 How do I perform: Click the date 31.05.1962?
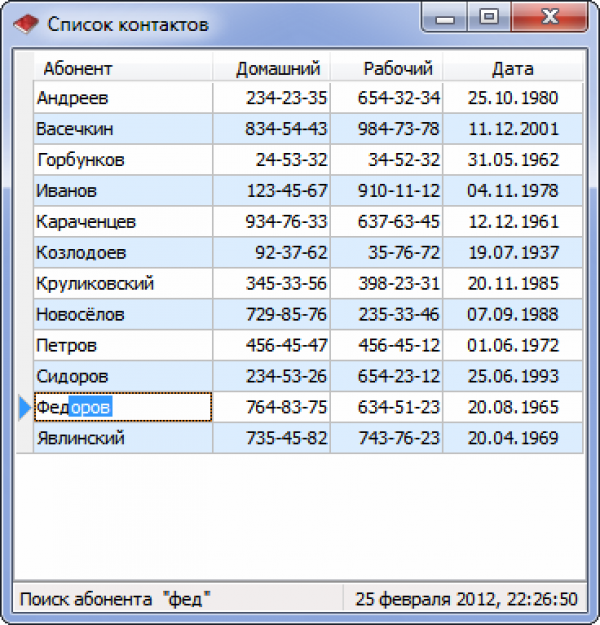[x=513, y=159]
